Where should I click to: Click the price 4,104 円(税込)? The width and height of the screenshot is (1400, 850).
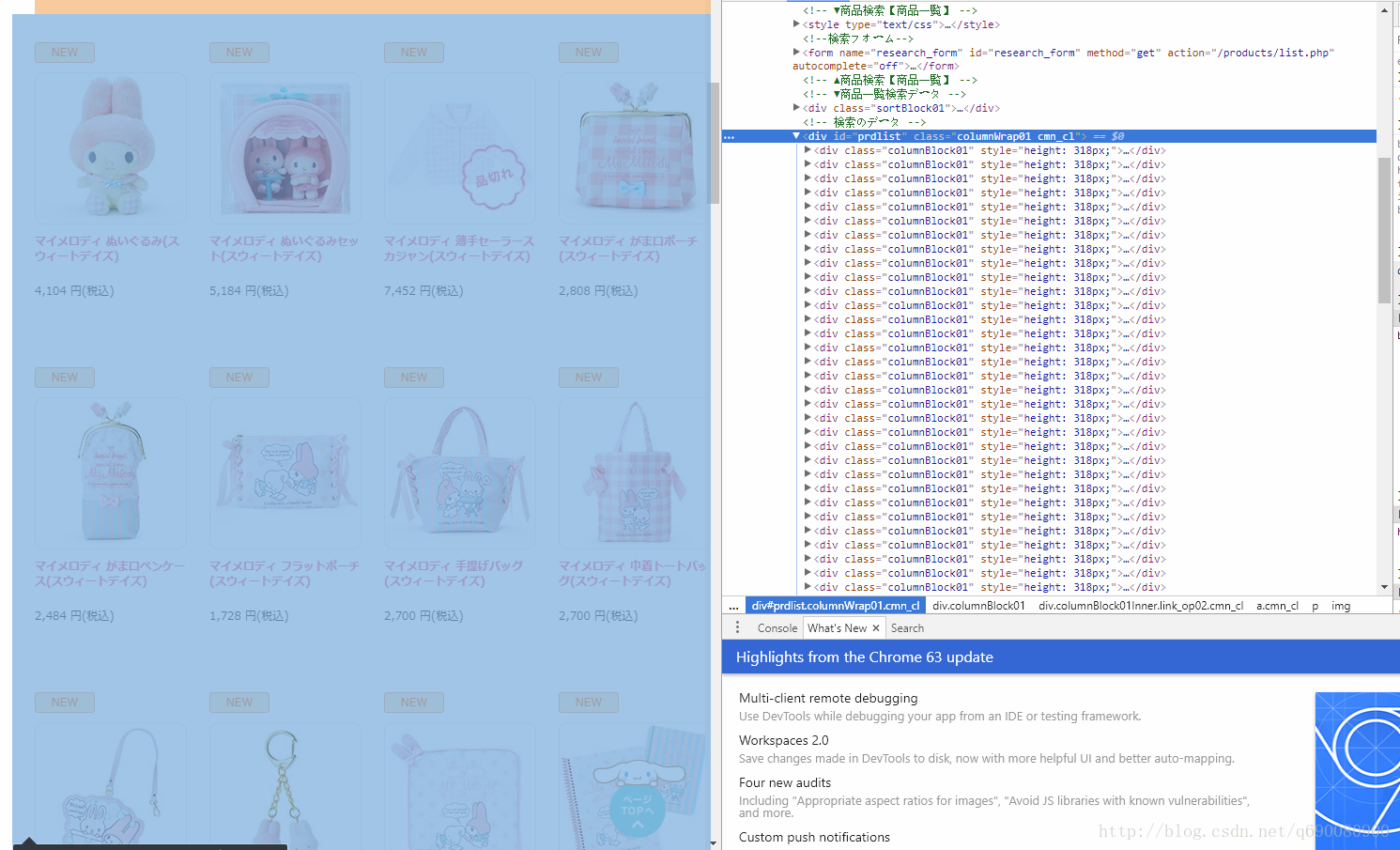(74, 291)
